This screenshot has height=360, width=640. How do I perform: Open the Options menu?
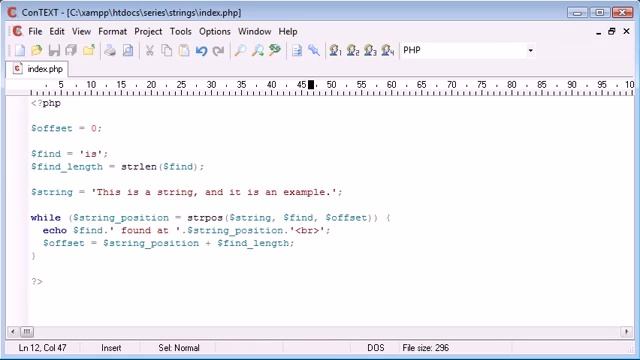point(215,31)
